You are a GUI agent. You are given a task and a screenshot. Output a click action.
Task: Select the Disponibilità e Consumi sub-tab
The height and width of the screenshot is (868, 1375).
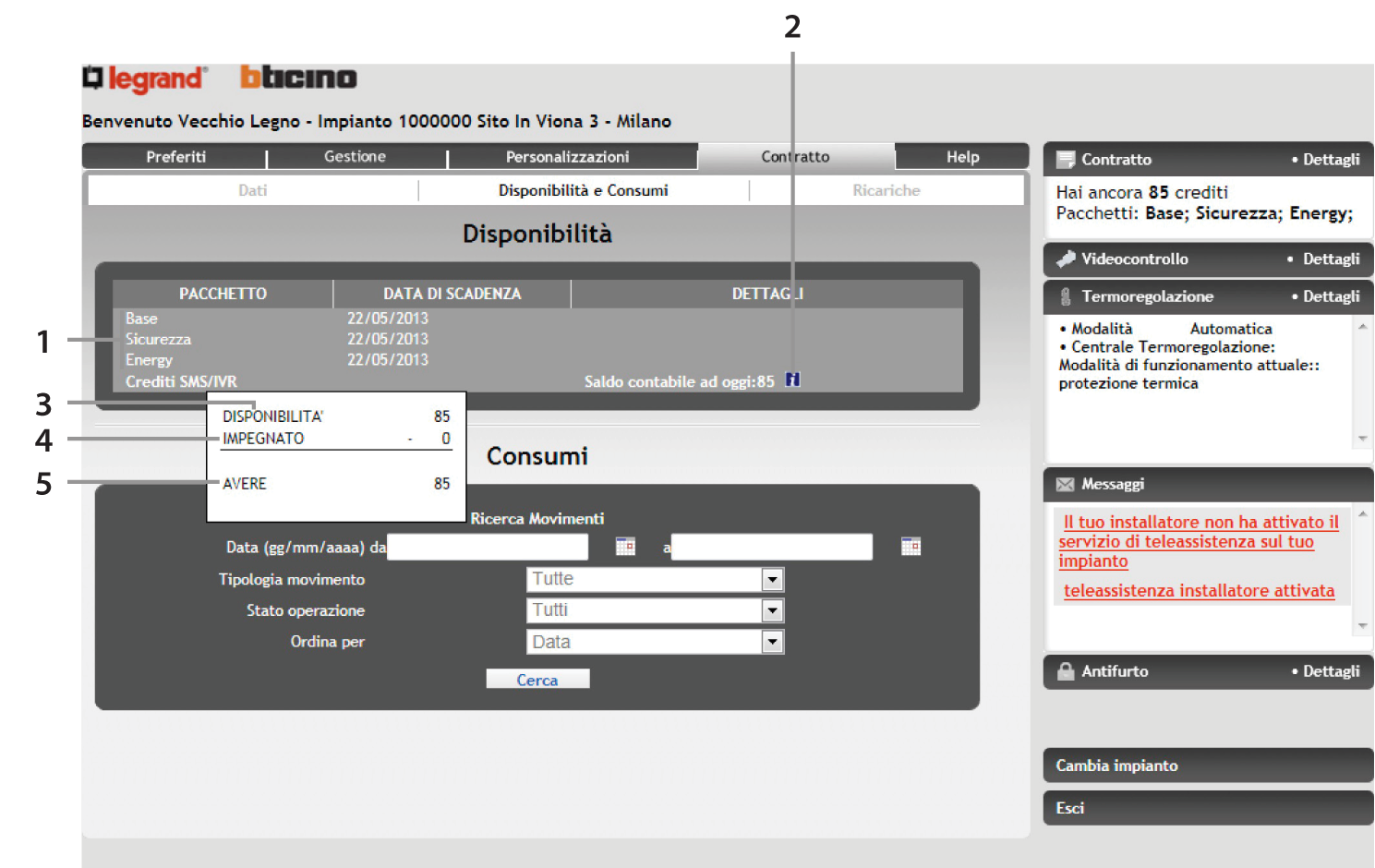[584, 190]
